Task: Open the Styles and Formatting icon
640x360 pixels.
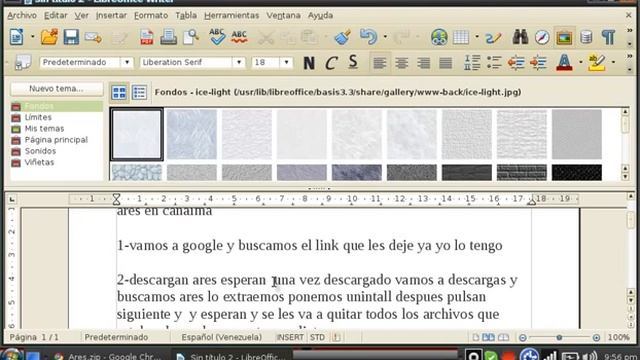Action: (23, 62)
